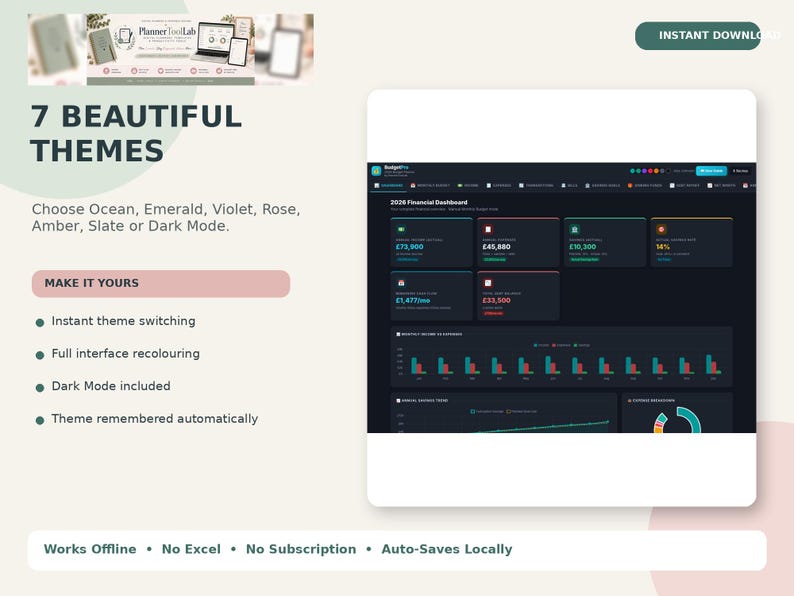Click 'Dark Mode included' bullet text
The image size is (794, 596).
[111, 386]
